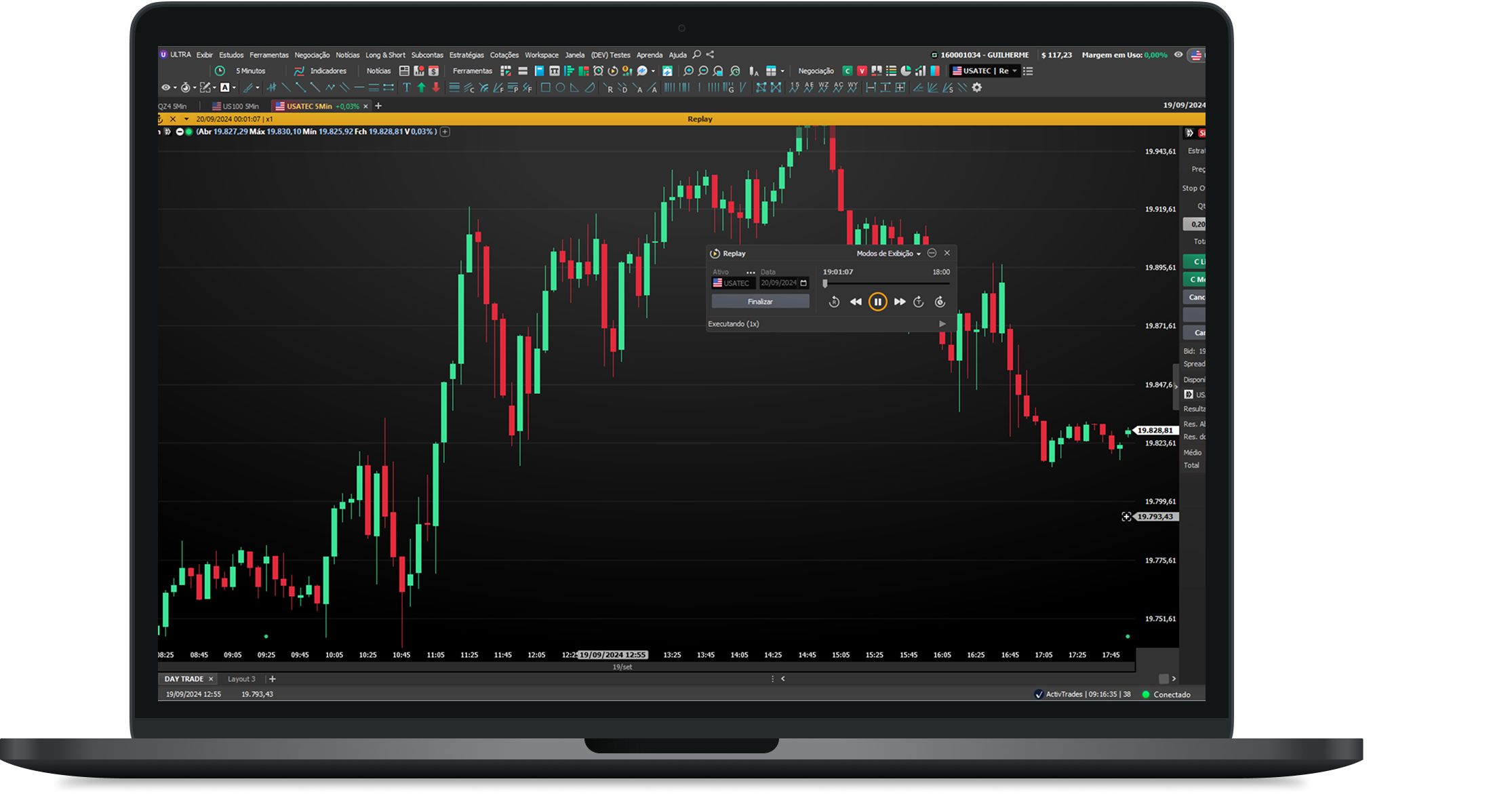
Task: Open drawing tools settings gear
Action: (x=976, y=87)
